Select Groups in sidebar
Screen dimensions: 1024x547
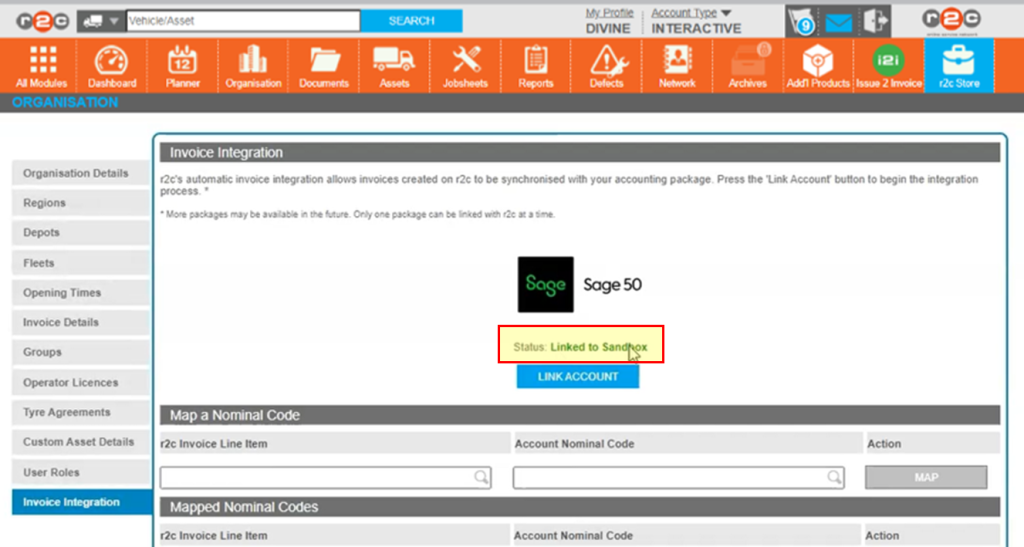pos(81,352)
